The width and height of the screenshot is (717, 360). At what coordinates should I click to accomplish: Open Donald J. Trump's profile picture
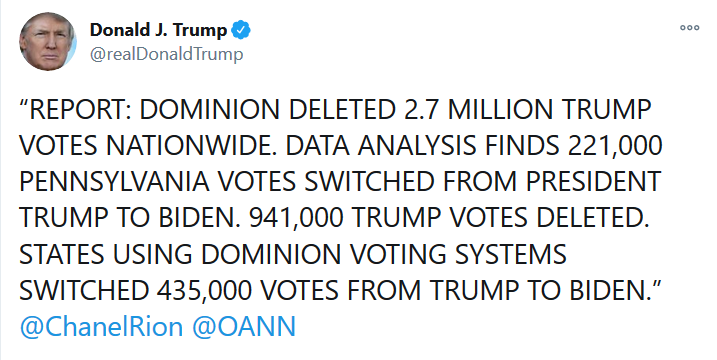[x=48, y=42]
